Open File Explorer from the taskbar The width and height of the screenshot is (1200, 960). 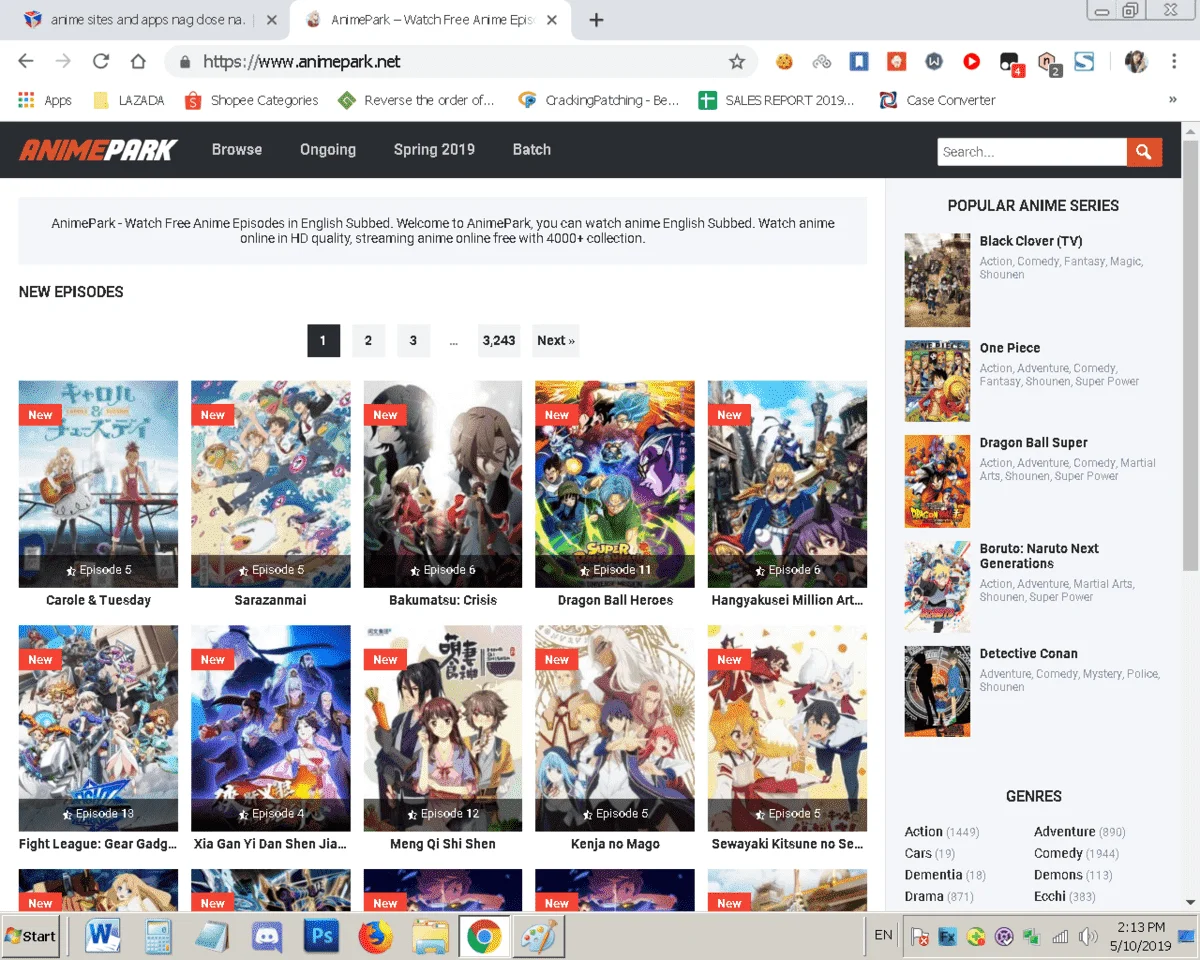tap(431, 937)
